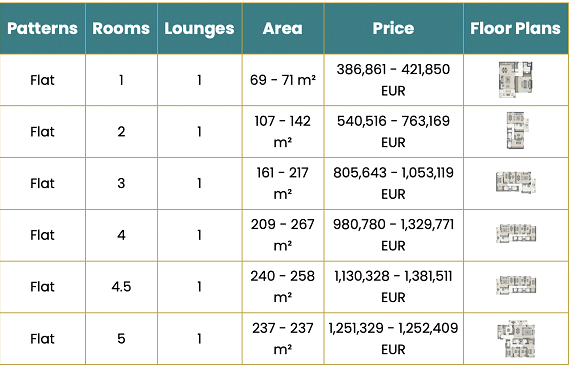Click the 240 - 258 m² area cell
Viewport: 574px width, 366px height.
click(283, 287)
